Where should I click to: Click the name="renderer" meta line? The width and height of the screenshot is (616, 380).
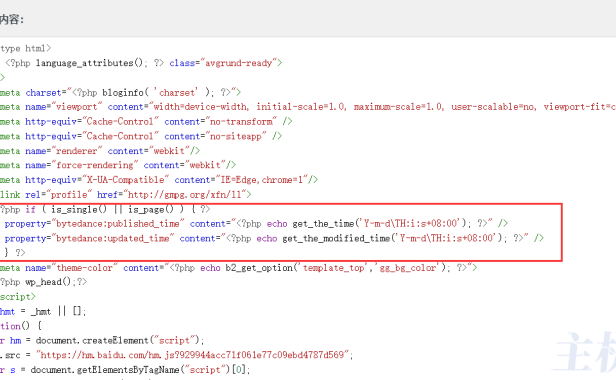click(x=100, y=151)
